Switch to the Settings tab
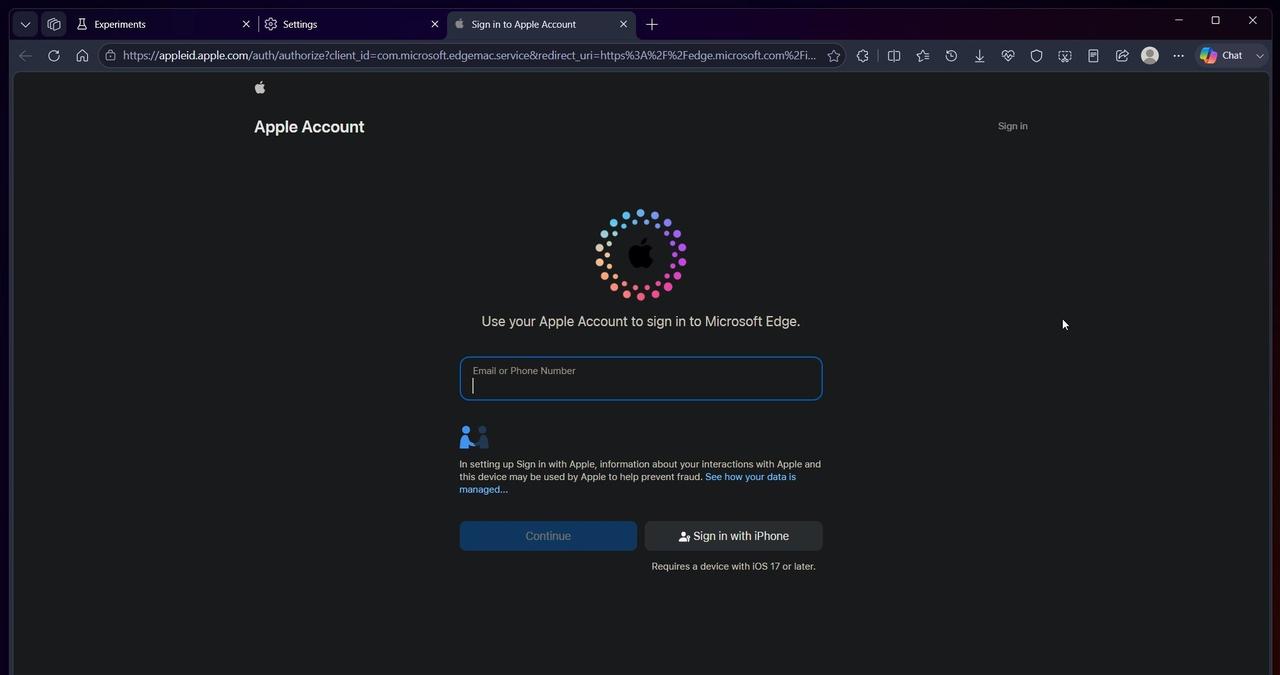 [350, 24]
